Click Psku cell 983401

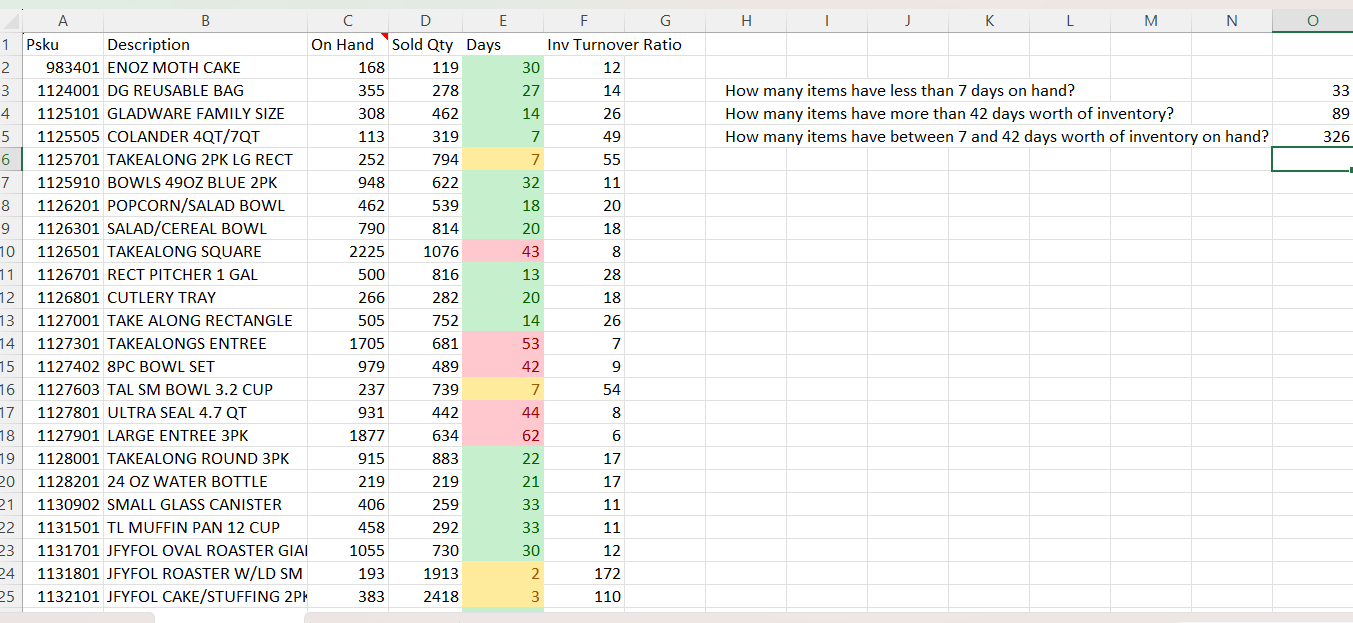click(x=63, y=67)
